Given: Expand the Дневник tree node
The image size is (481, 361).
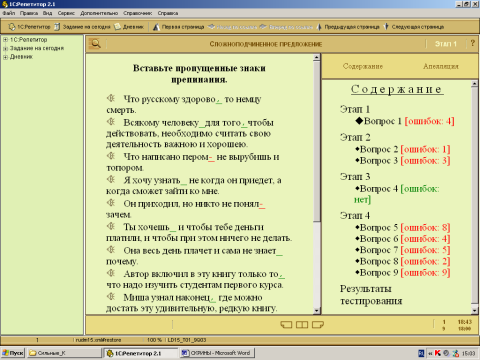Looking at the screenshot, I should pyautogui.click(x=5, y=57).
